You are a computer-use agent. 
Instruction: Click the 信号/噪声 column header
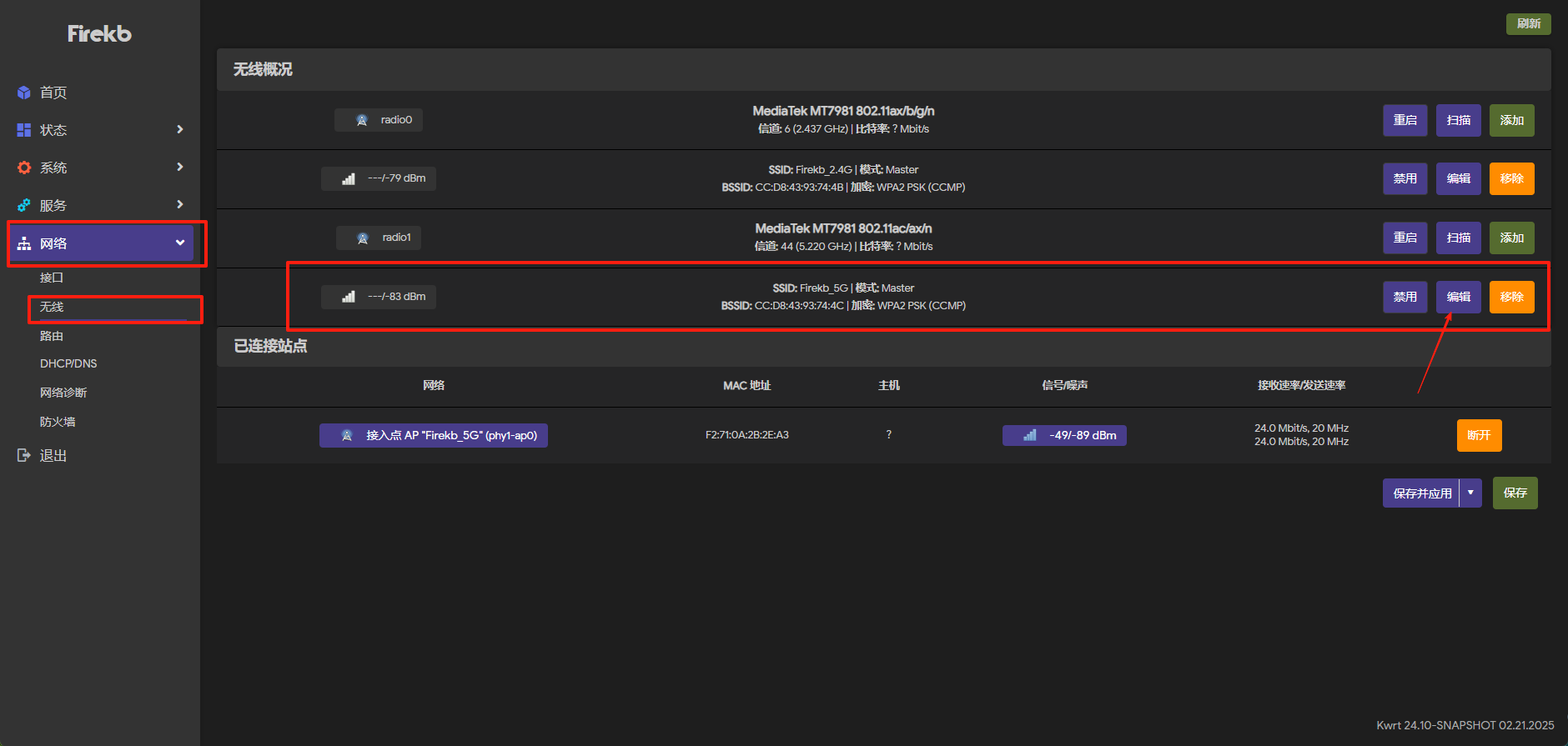point(1065,385)
